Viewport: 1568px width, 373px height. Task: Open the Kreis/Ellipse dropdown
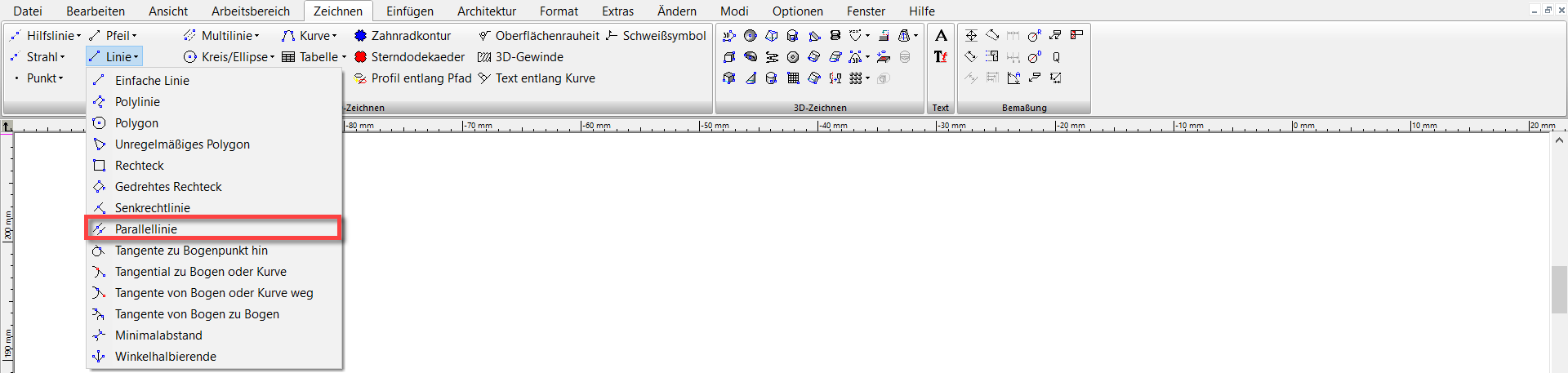pos(229,56)
